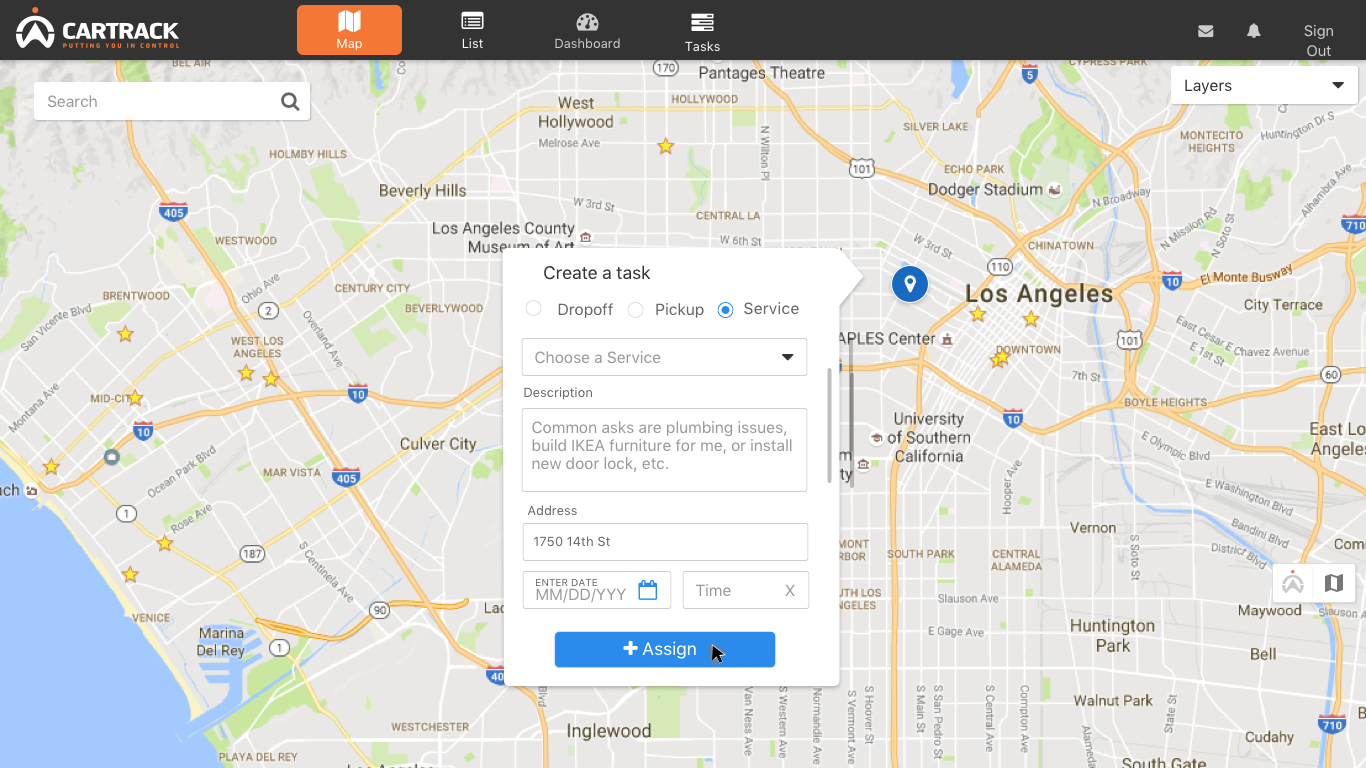Click the Cartrack view icon near map toggle
The height and width of the screenshot is (768, 1366).
(1293, 583)
